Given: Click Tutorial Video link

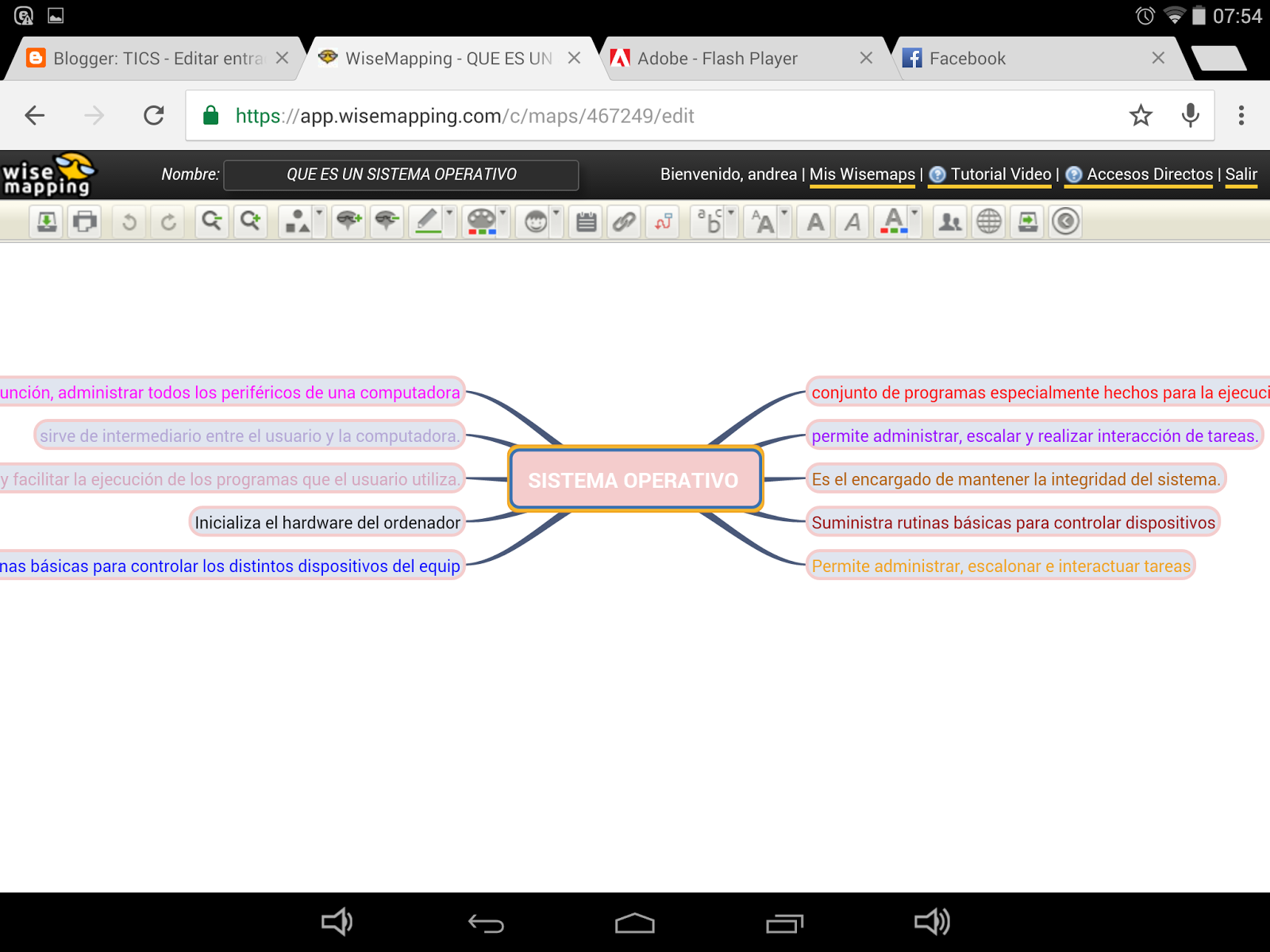Looking at the screenshot, I should click(1000, 174).
